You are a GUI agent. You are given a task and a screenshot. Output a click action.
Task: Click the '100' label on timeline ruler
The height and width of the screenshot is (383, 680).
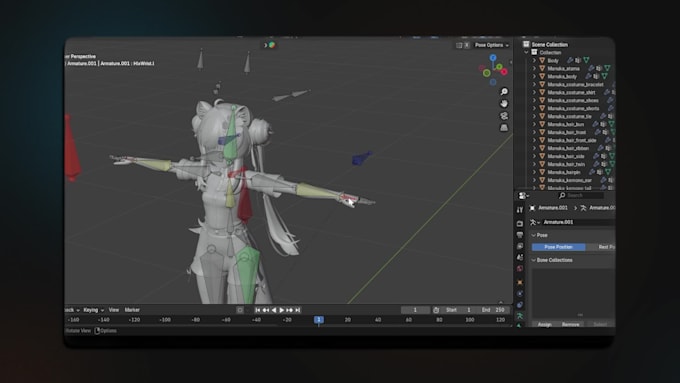coord(470,320)
